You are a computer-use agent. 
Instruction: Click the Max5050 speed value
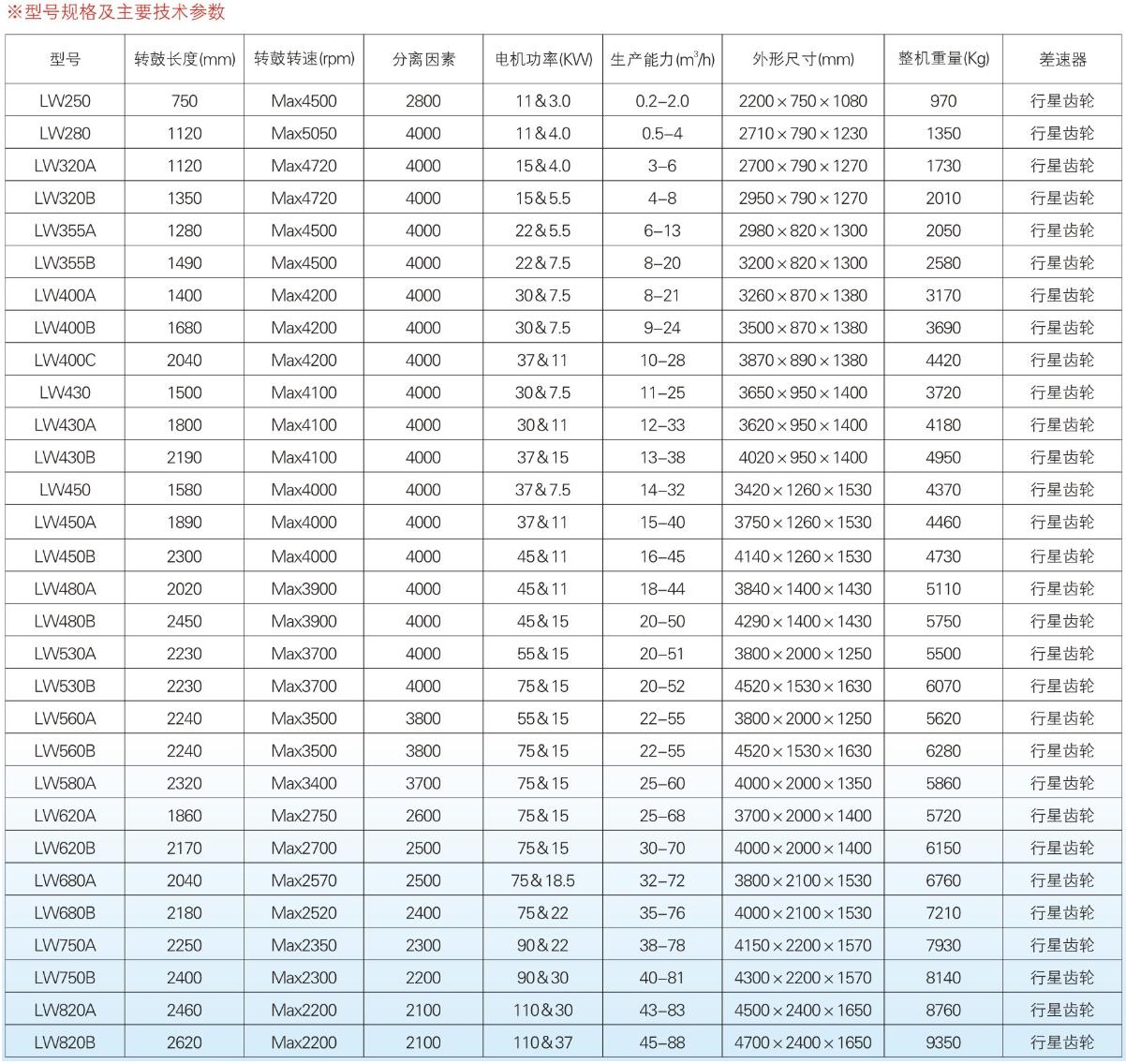tap(304, 134)
